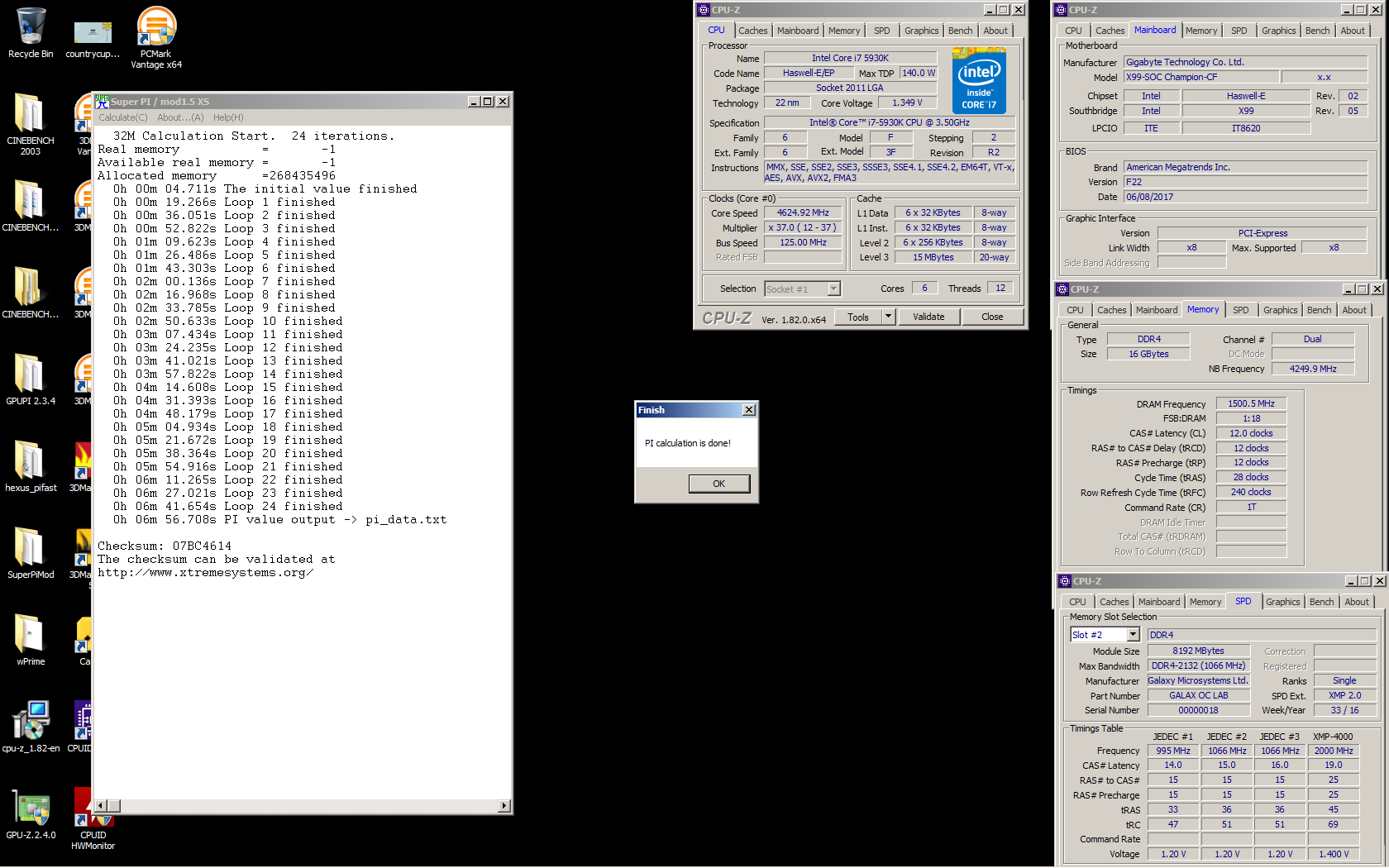Image resolution: width=1389 pixels, height=868 pixels.
Task: Click the Intel Core i7 logo in CPU-Z
Action: point(979,79)
